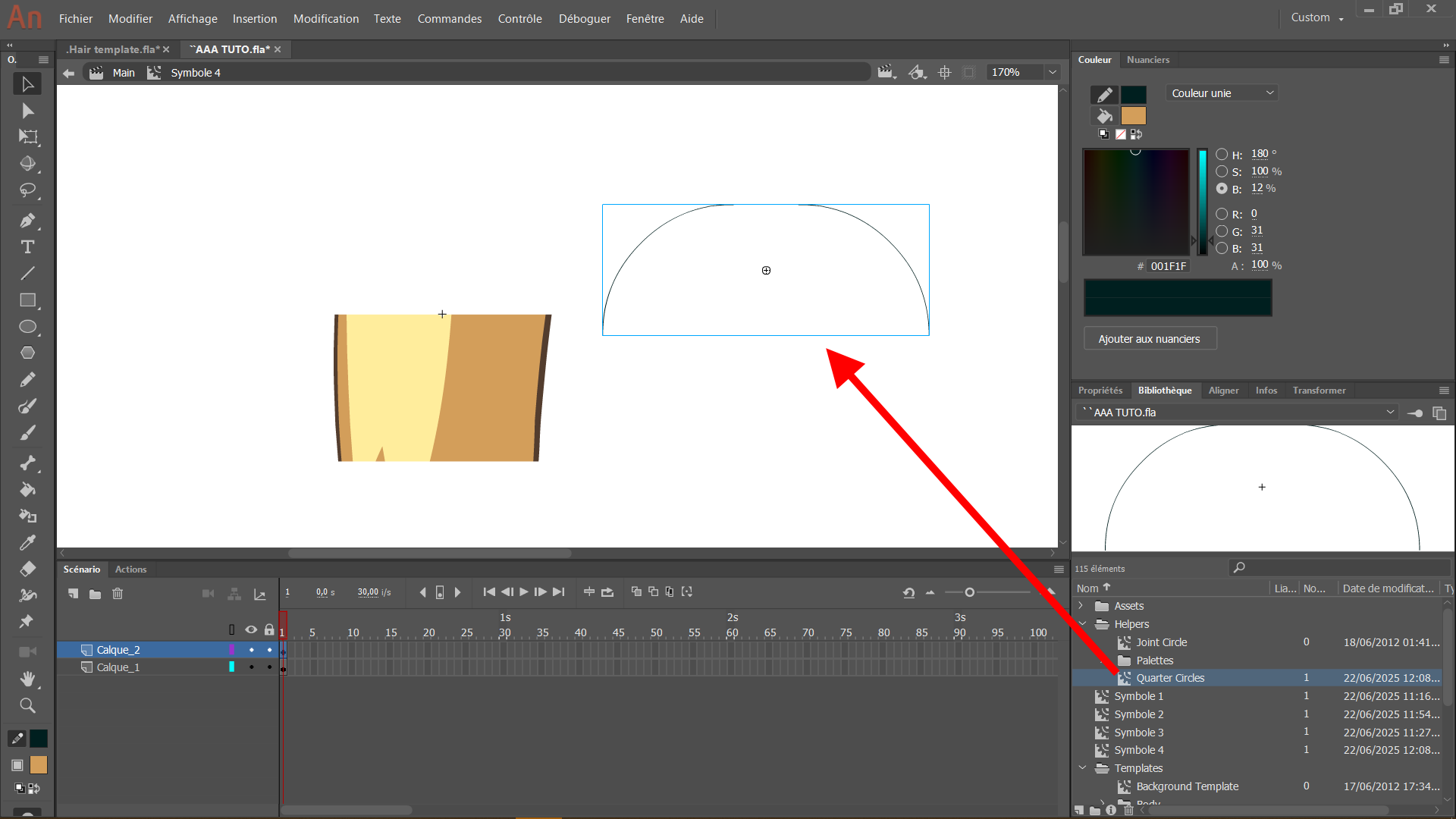Click the Main scene breadcrumb
Viewport: 1456px width, 819px height.
pos(124,73)
